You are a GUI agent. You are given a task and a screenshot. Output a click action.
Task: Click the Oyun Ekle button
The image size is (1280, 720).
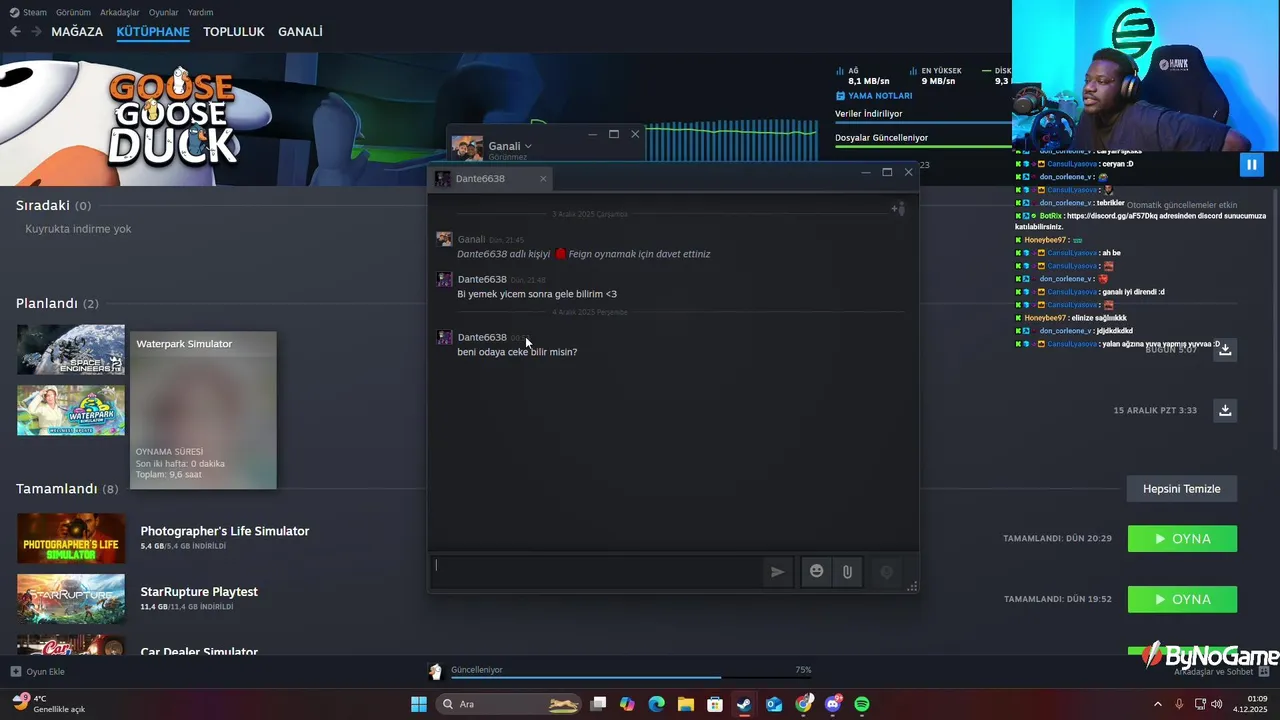coord(38,672)
